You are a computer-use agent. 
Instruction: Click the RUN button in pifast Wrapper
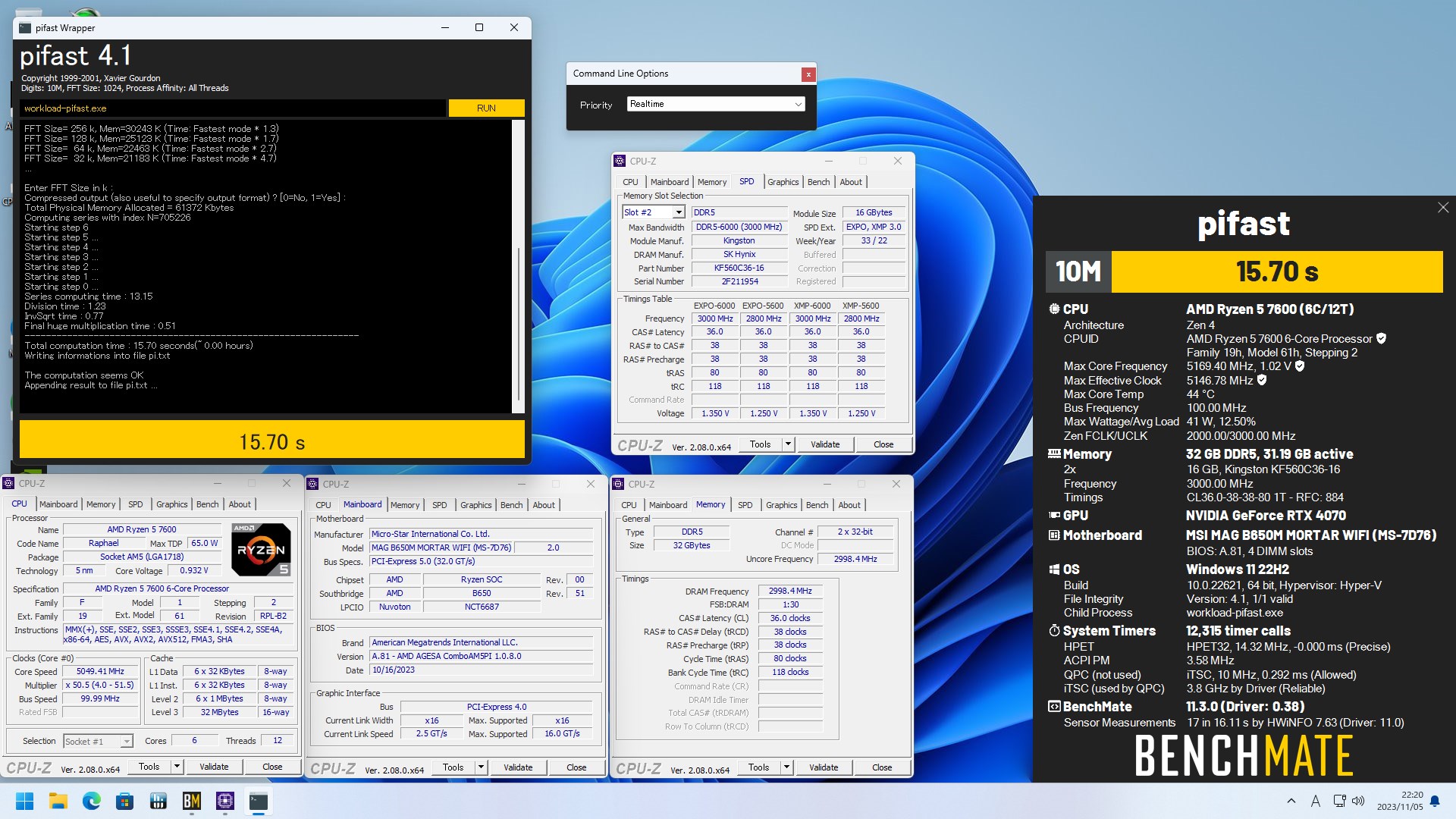486,108
